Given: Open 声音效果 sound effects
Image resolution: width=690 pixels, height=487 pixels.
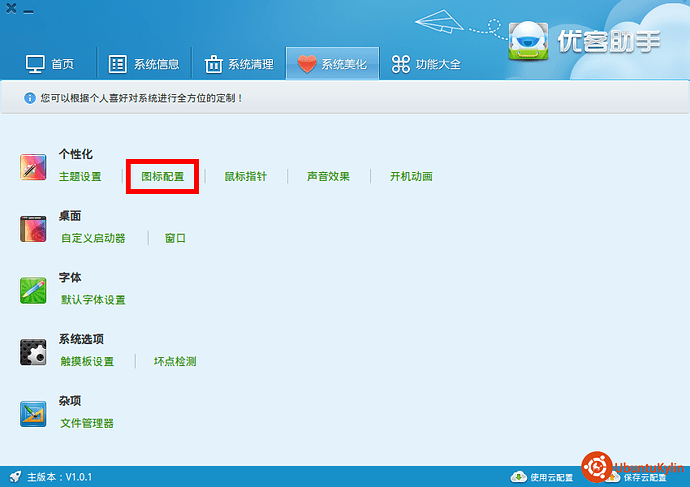Looking at the screenshot, I should point(328,176).
